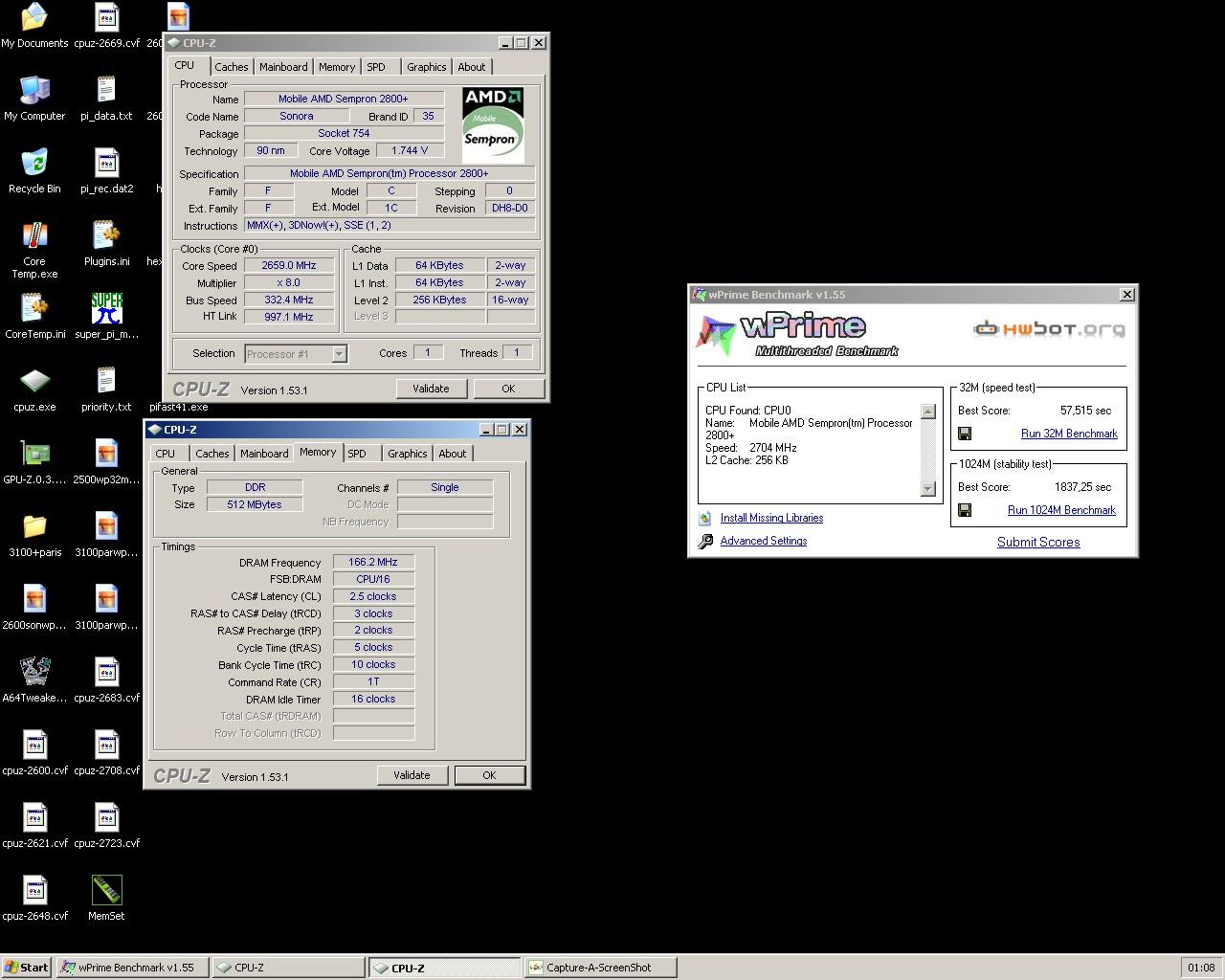1225x980 pixels.
Task: Select the cpuz-2723.cvf file icon
Action: [106, 817]
